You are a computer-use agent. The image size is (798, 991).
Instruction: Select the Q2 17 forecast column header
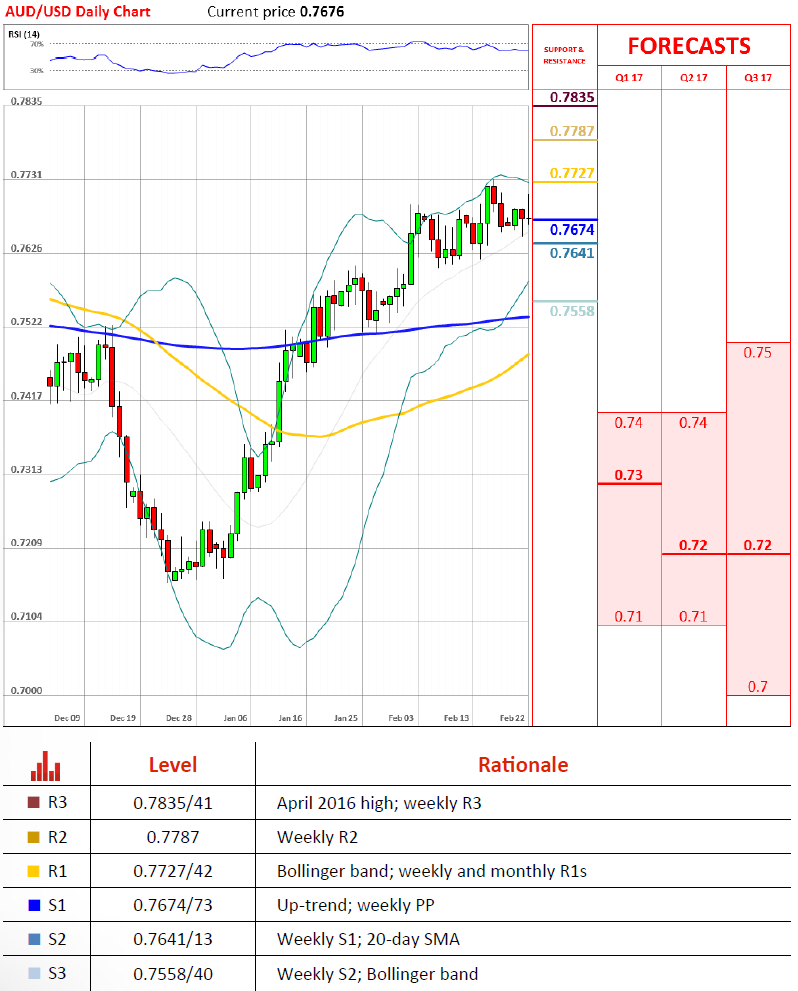(694, 78)
